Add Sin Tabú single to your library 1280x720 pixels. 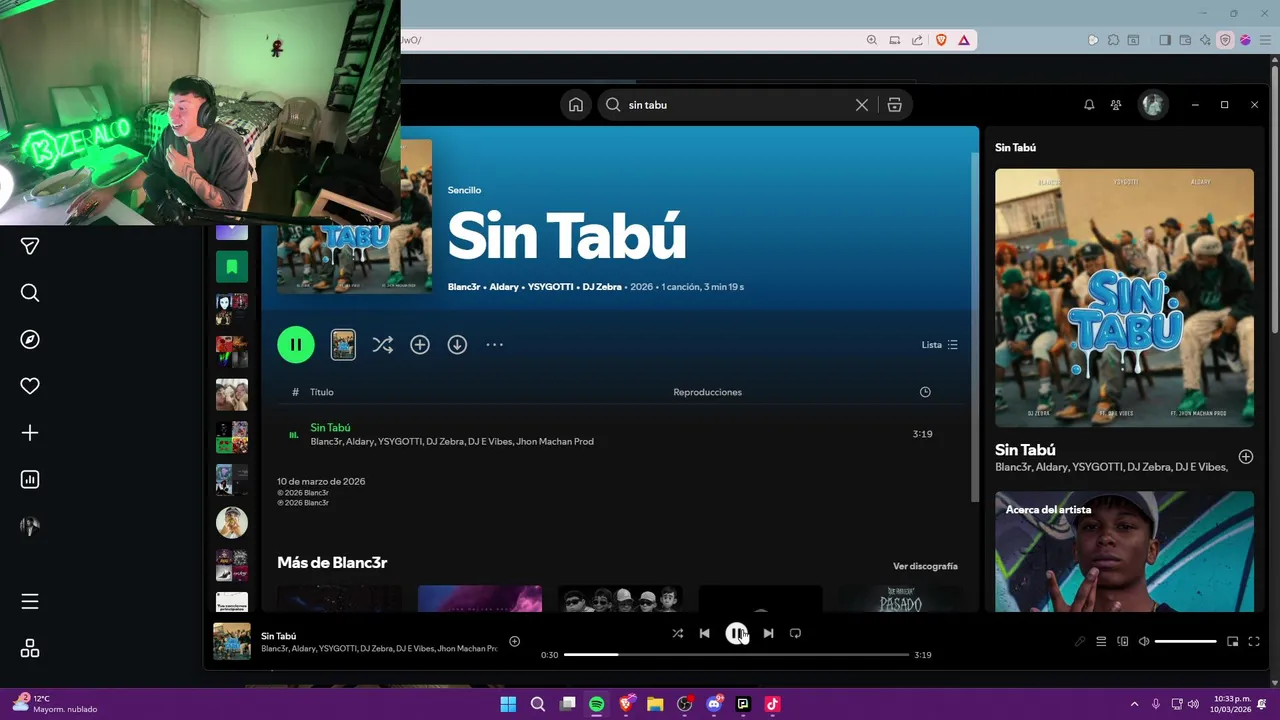pos(420,344)
